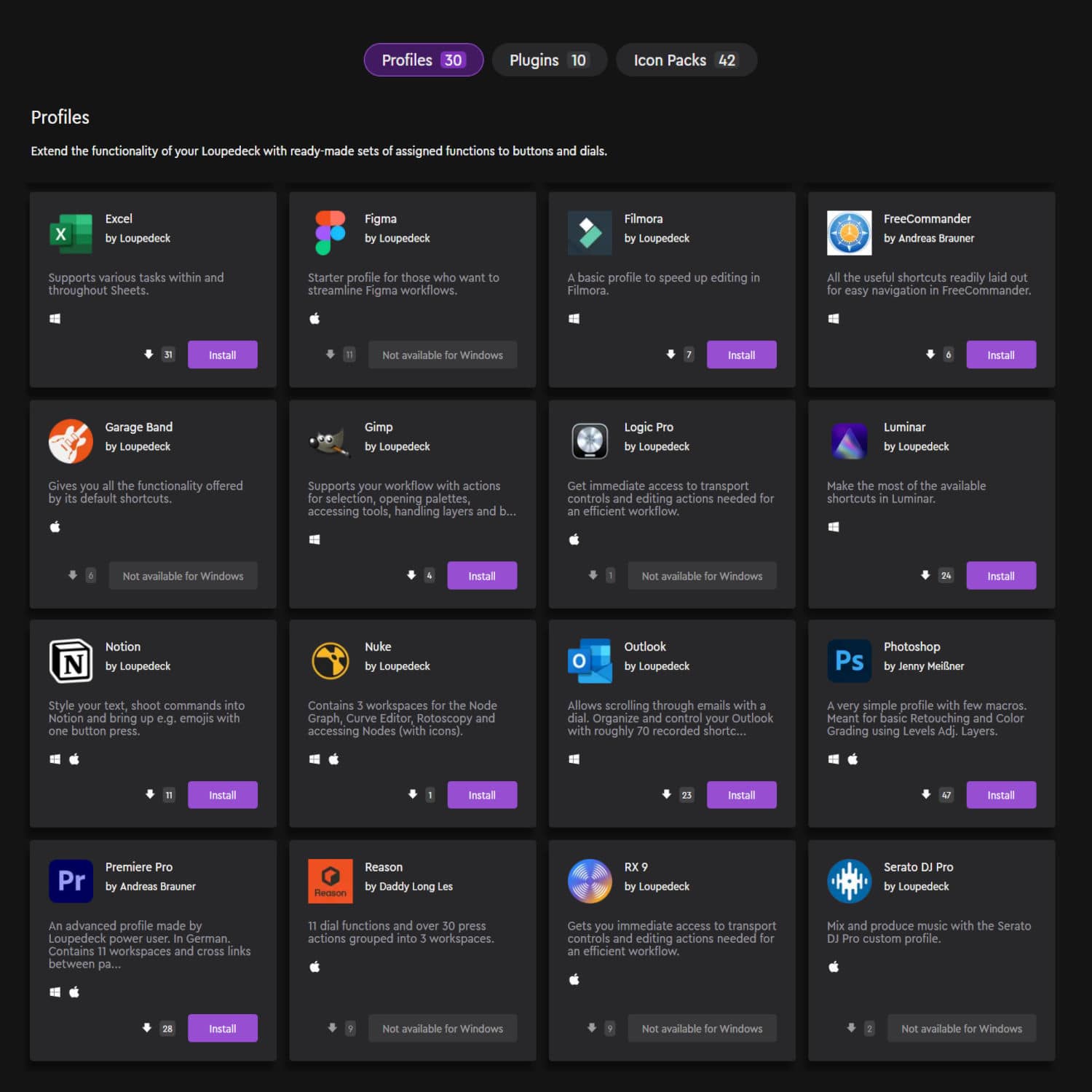Click the Outlook app icon
Image resolution: width=1092 pixels, height=1092 pixels.
[x=590, y=661]
